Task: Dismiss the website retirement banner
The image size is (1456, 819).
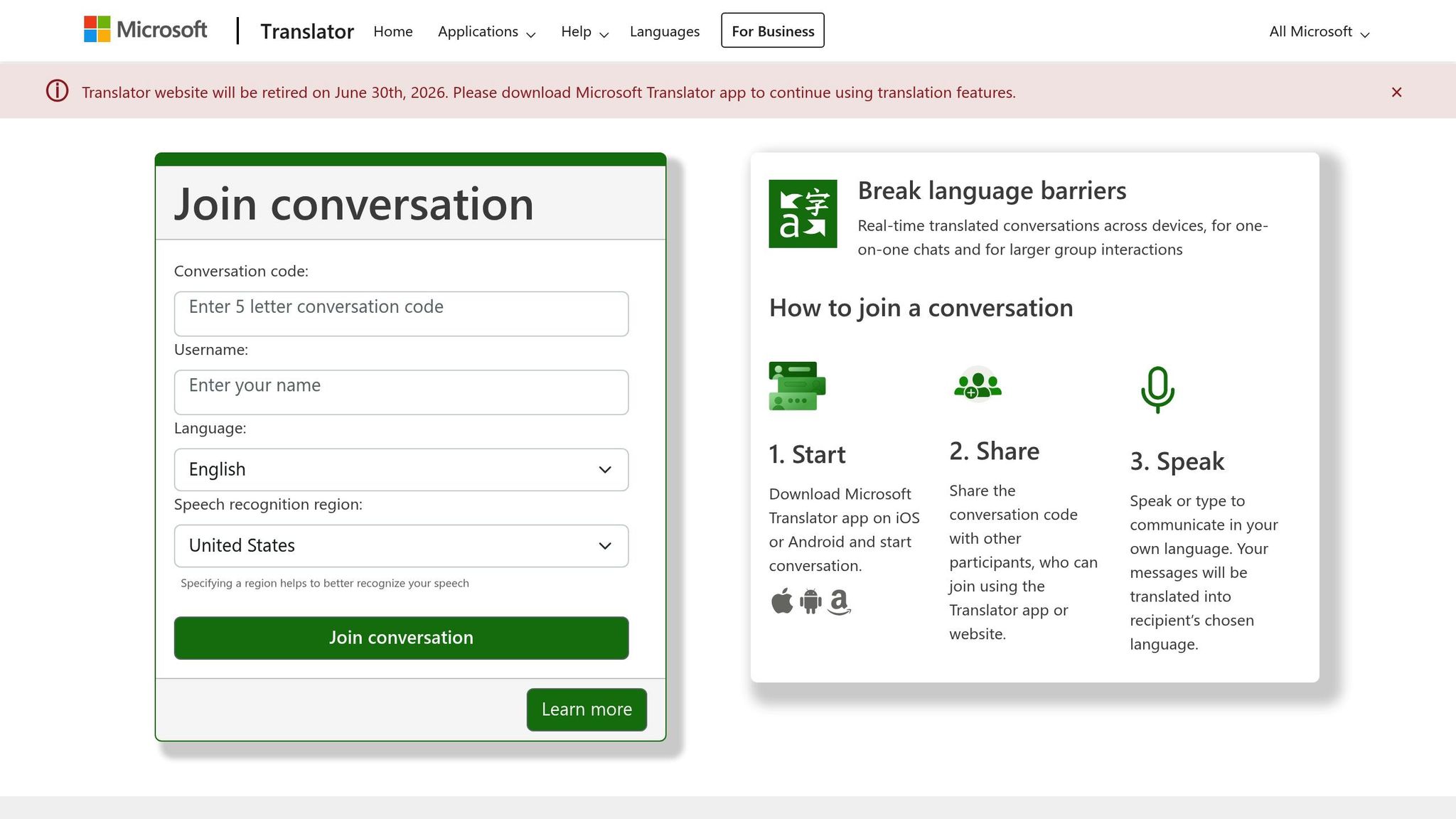Action: click(1396, 92)
